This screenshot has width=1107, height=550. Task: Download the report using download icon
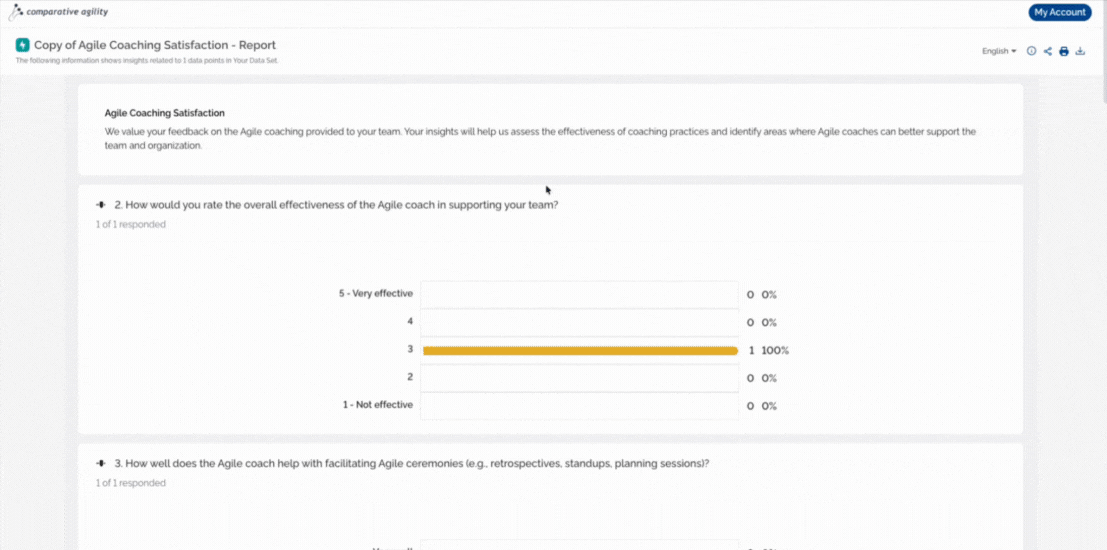[x=1080, y=51]
